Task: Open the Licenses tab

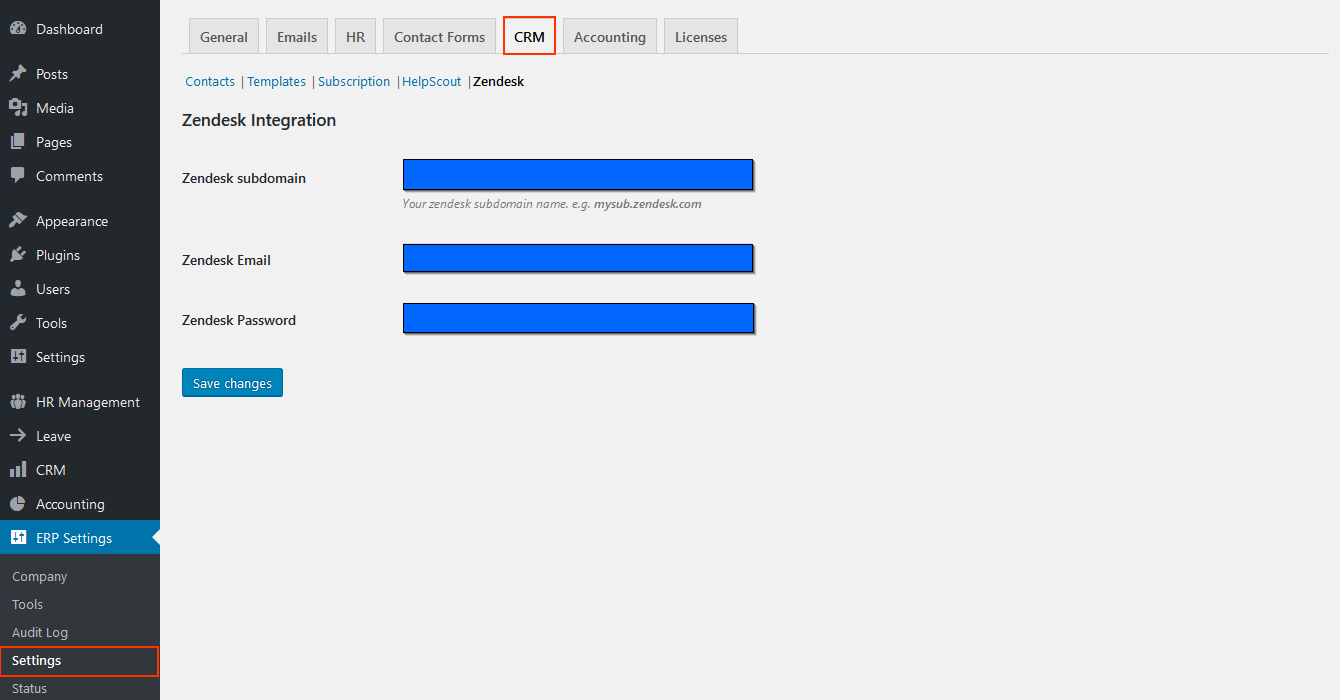Action: tap(701, 36)
